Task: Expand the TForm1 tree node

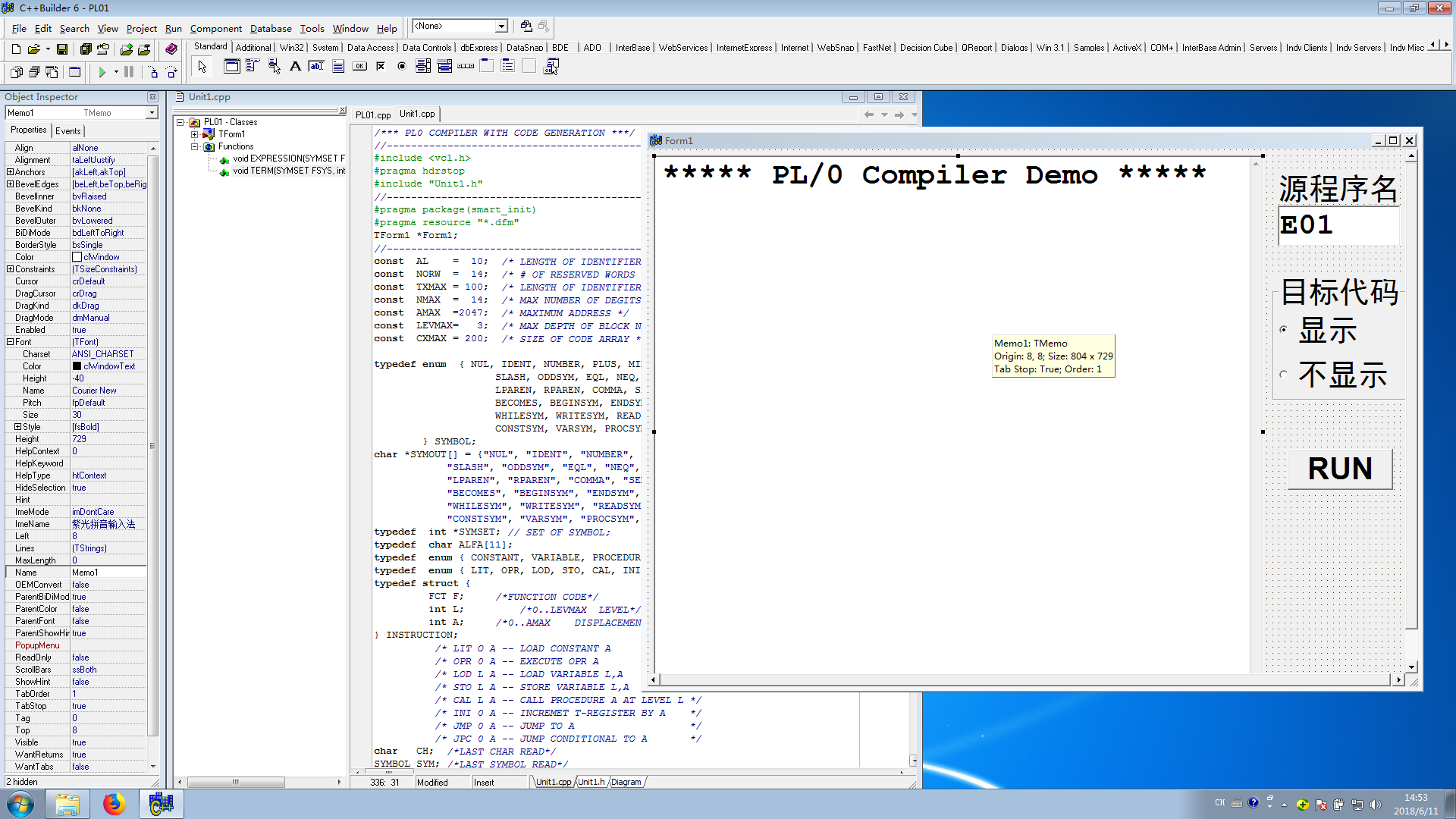Action: tap(194, 134)
